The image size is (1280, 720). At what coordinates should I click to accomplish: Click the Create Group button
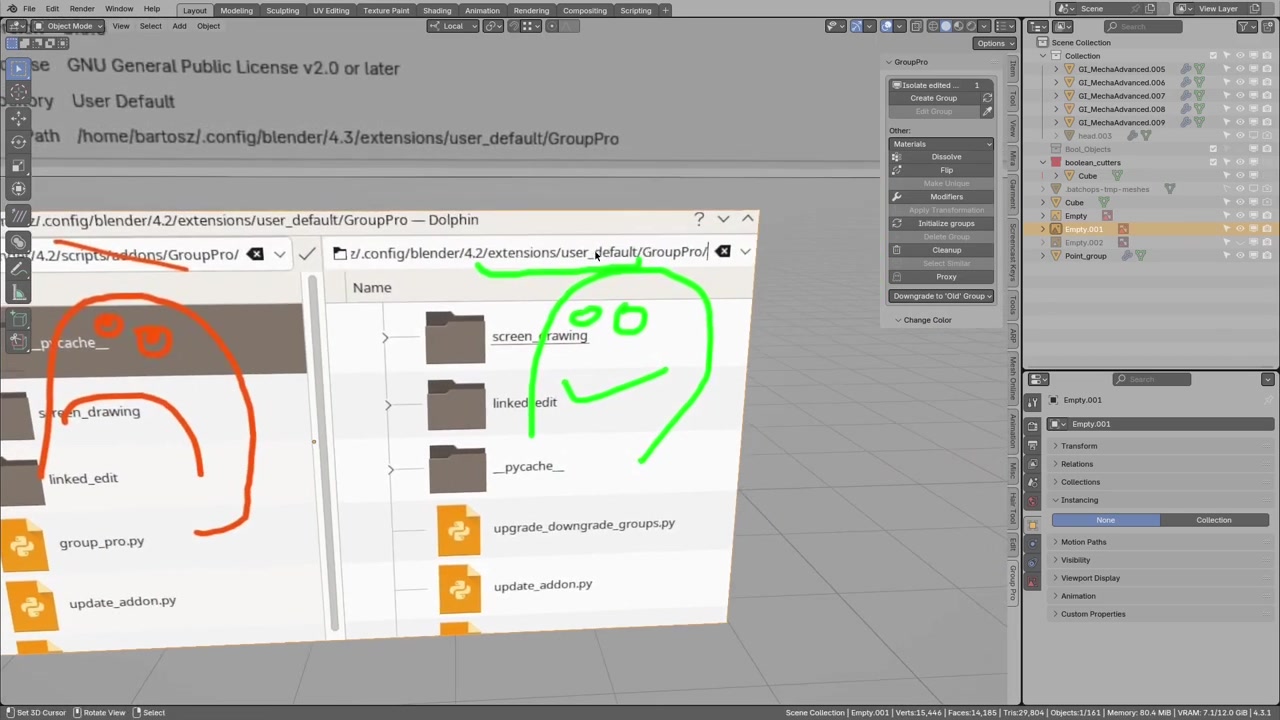point(933,98)
